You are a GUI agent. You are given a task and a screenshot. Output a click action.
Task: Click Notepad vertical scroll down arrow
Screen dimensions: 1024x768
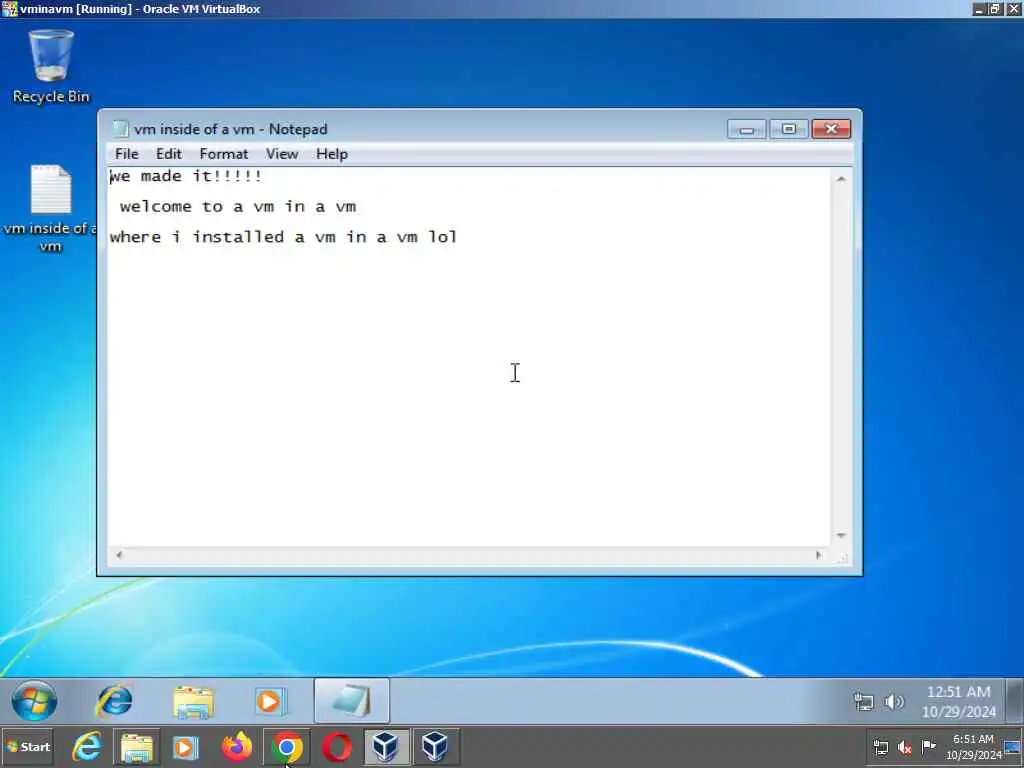coord(841,536)
